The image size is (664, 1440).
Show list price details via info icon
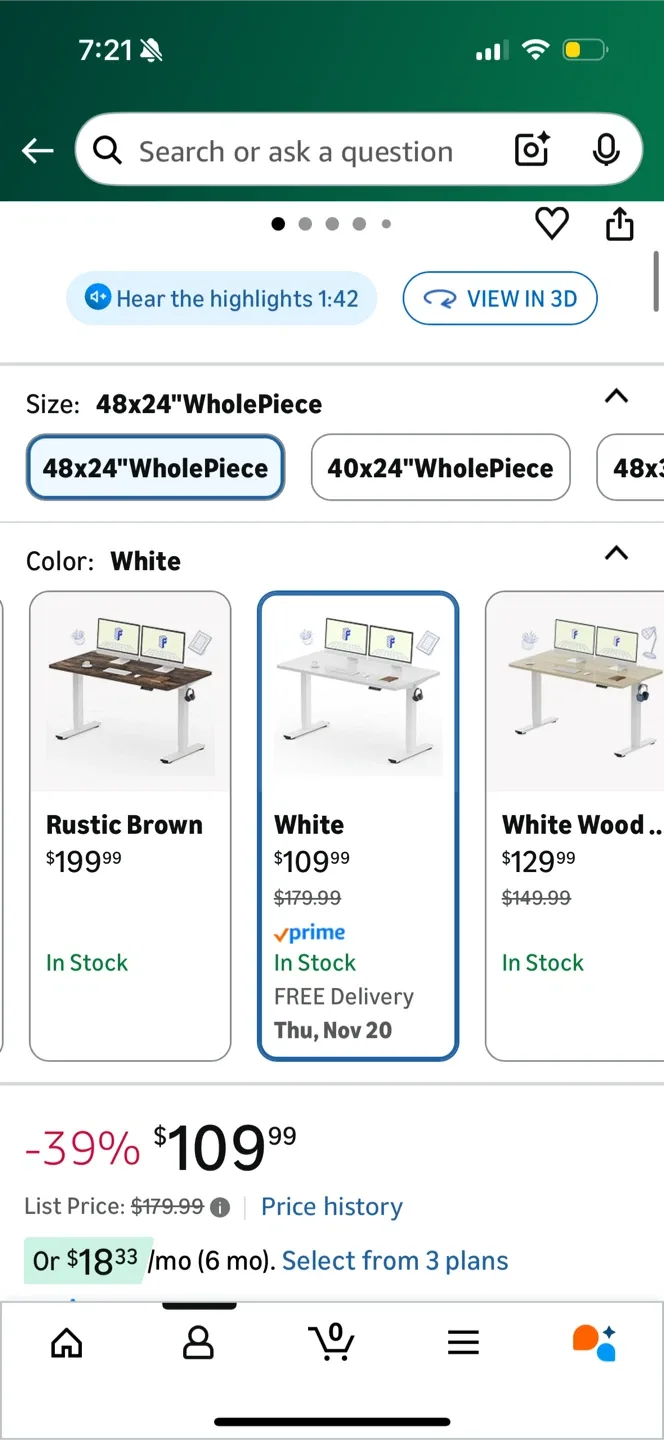tap(220, 1206)
